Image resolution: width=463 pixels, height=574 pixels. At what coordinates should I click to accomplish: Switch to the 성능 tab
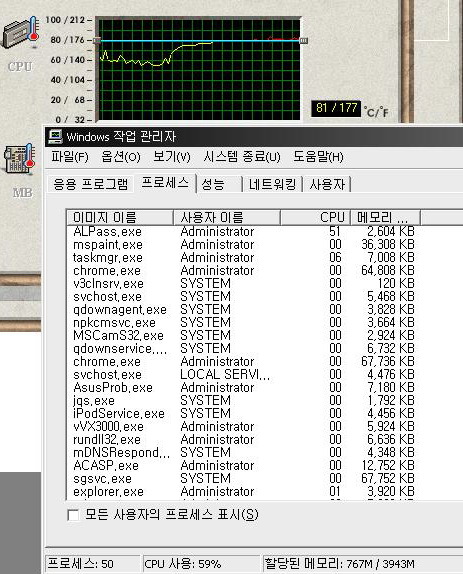coord(220,184)
